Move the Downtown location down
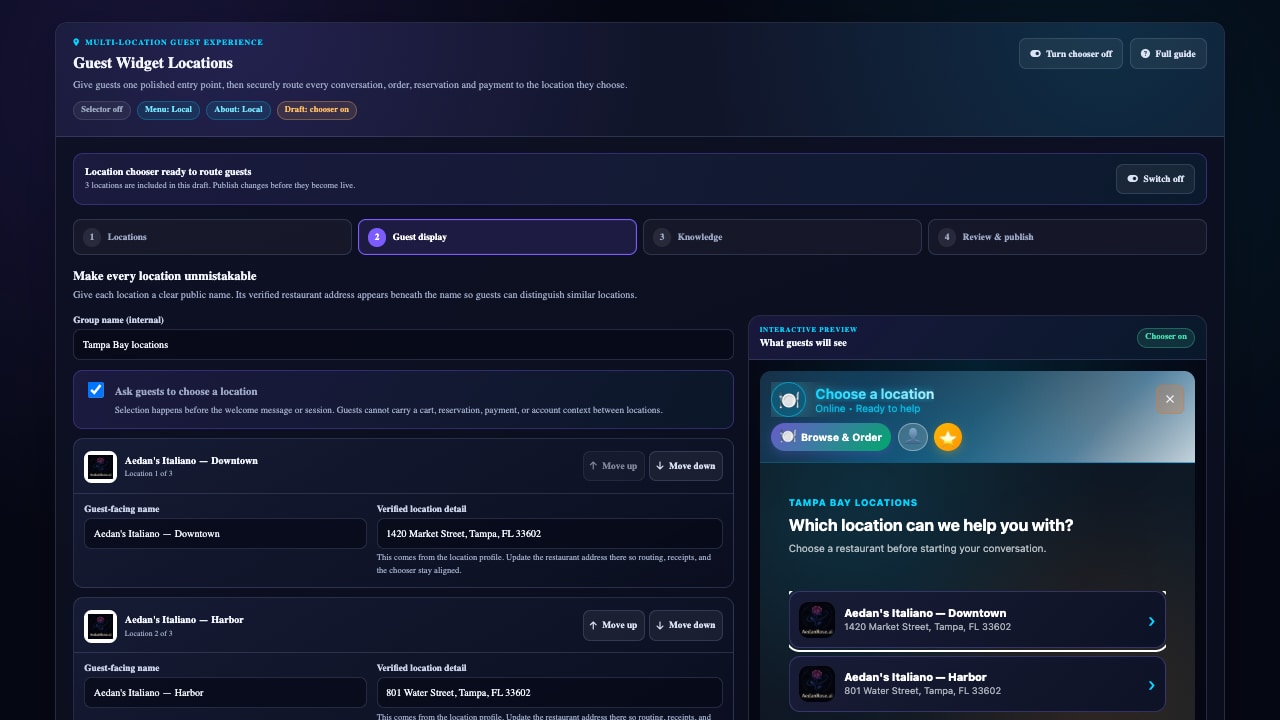Screen dimensions: 1280x720 click(686, 466)
